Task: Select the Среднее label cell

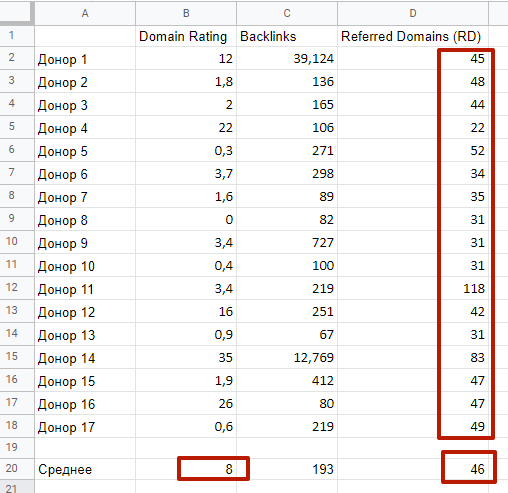Action: (x=85, y=469)
